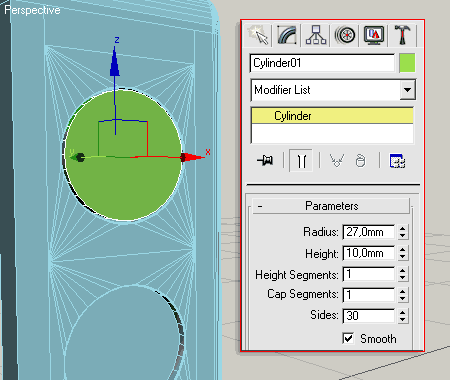Click the Pin Stack icon
This screenshot has height=380, width=450.
click(x=265, y=161)
